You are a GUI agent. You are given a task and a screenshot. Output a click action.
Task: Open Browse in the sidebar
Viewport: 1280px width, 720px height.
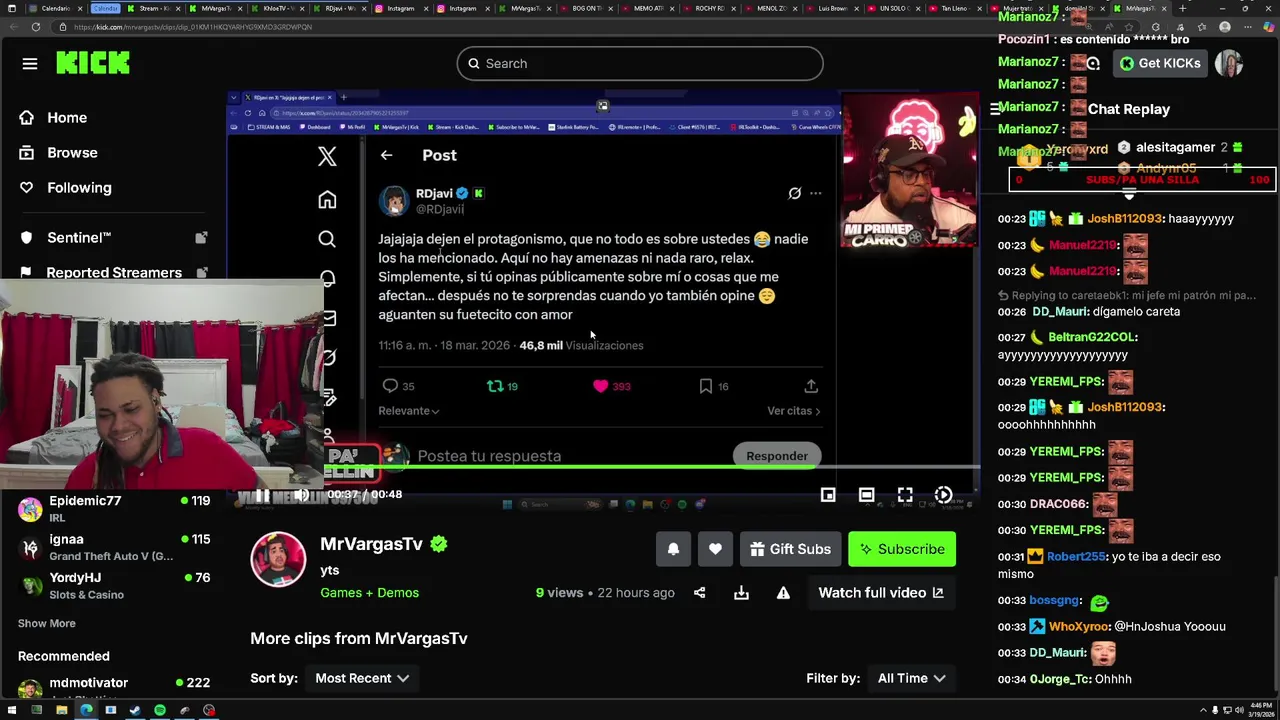click(72, 152)
